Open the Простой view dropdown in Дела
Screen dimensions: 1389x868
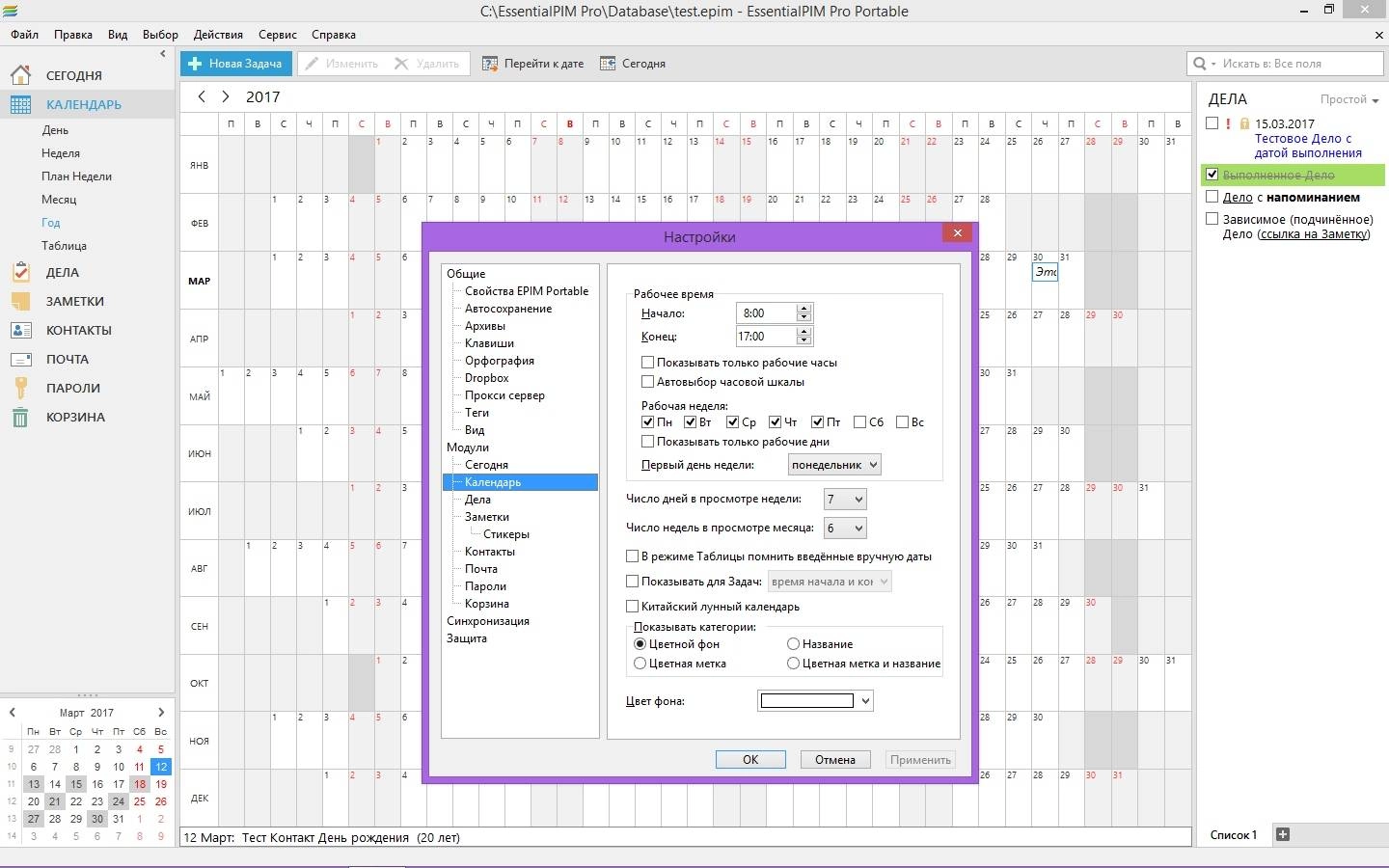[x=1349, y=99]
